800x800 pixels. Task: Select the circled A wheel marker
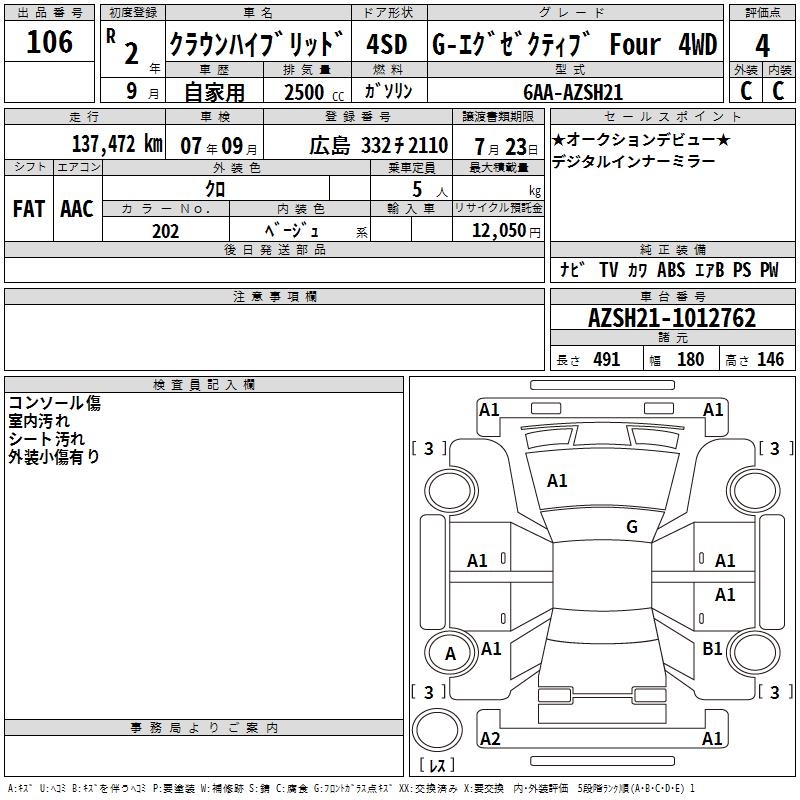coord(450,654)
